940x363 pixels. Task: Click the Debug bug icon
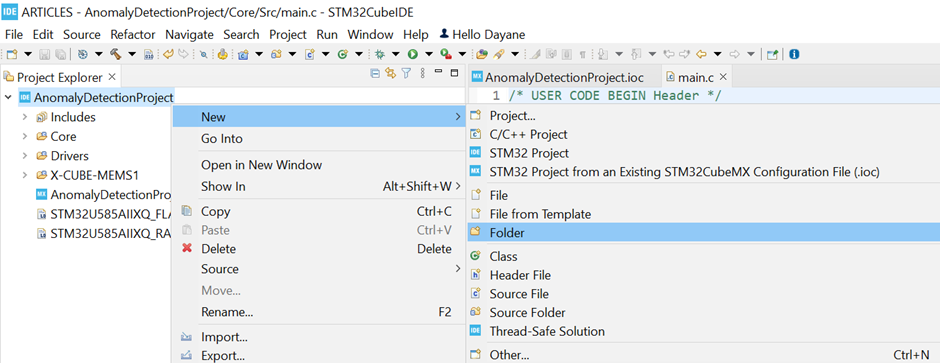coord(379,54)
